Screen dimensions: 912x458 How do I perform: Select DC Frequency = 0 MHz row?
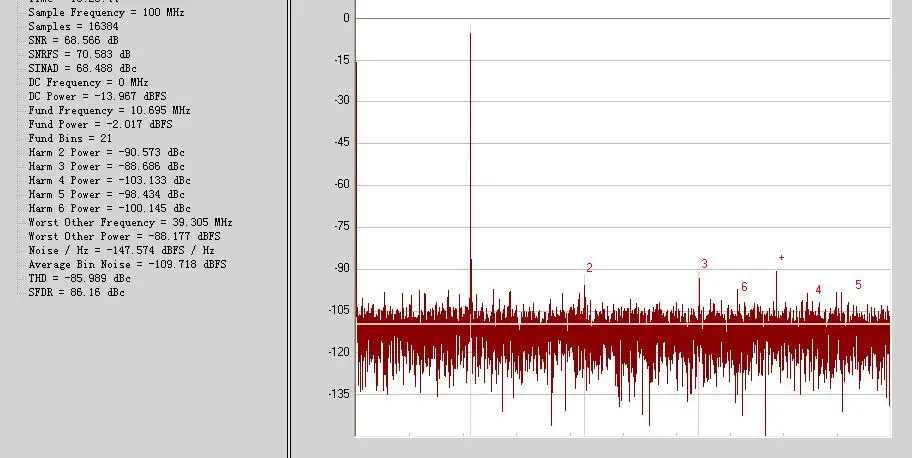click(x=88, y=82)
